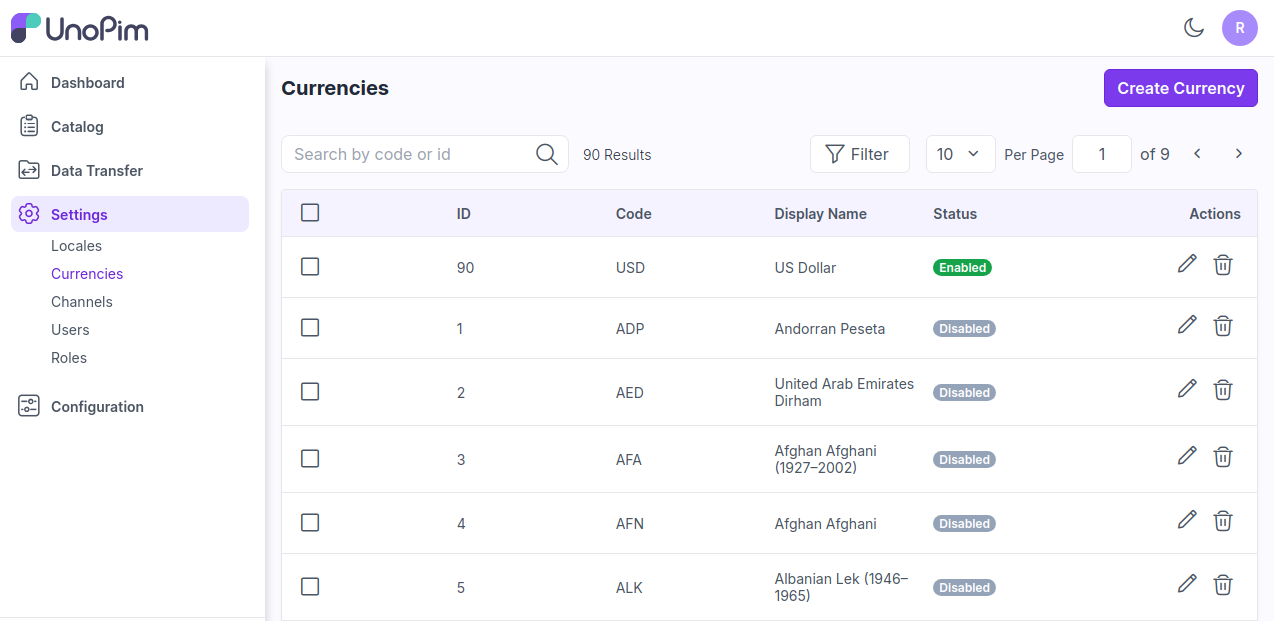Image resolution: width=1274 pixels, height=621 pixels.
Task: Click the search magnifier icon
Action: click(x=546, y=154)
